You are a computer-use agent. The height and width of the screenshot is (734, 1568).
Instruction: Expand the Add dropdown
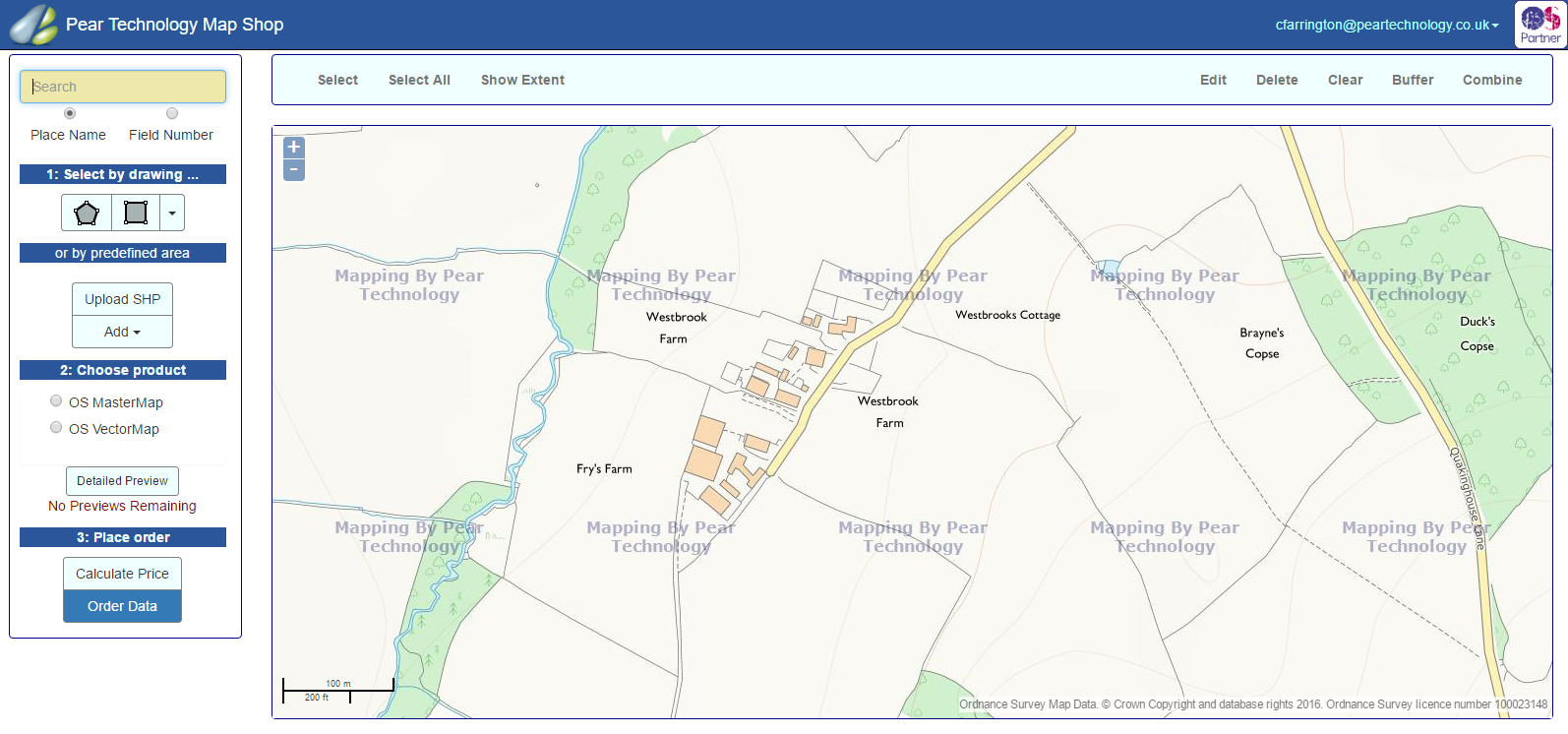122,332
